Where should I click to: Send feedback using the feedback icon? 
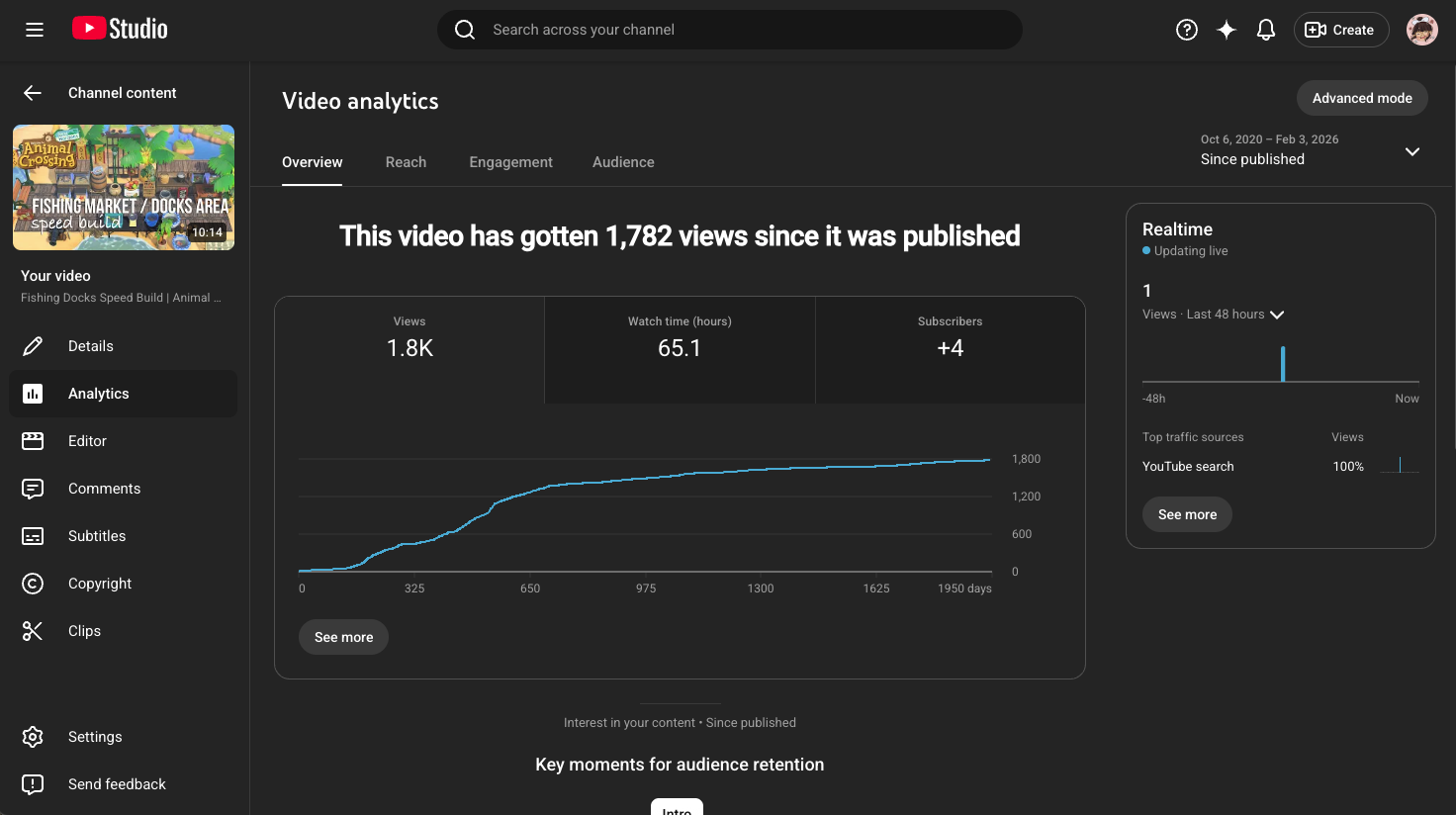pos(117,783)
